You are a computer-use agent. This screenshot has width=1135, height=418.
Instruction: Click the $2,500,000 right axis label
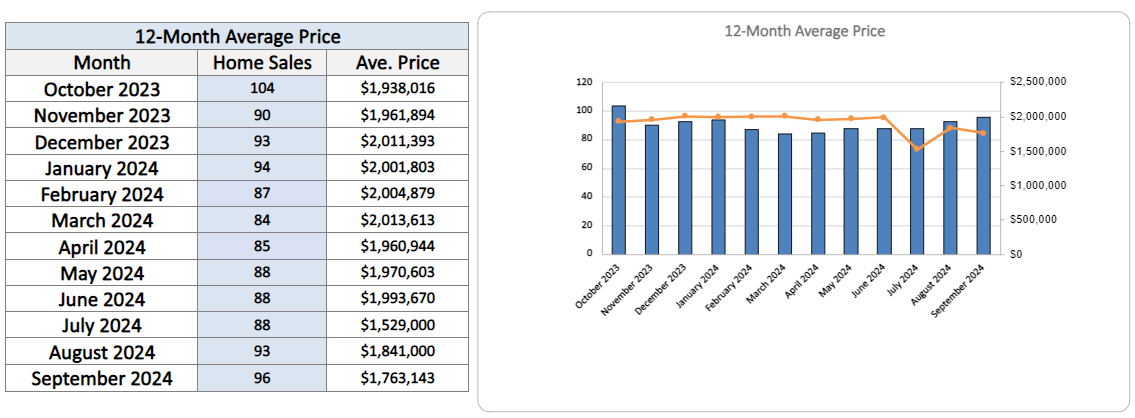tap(1037, 82)
